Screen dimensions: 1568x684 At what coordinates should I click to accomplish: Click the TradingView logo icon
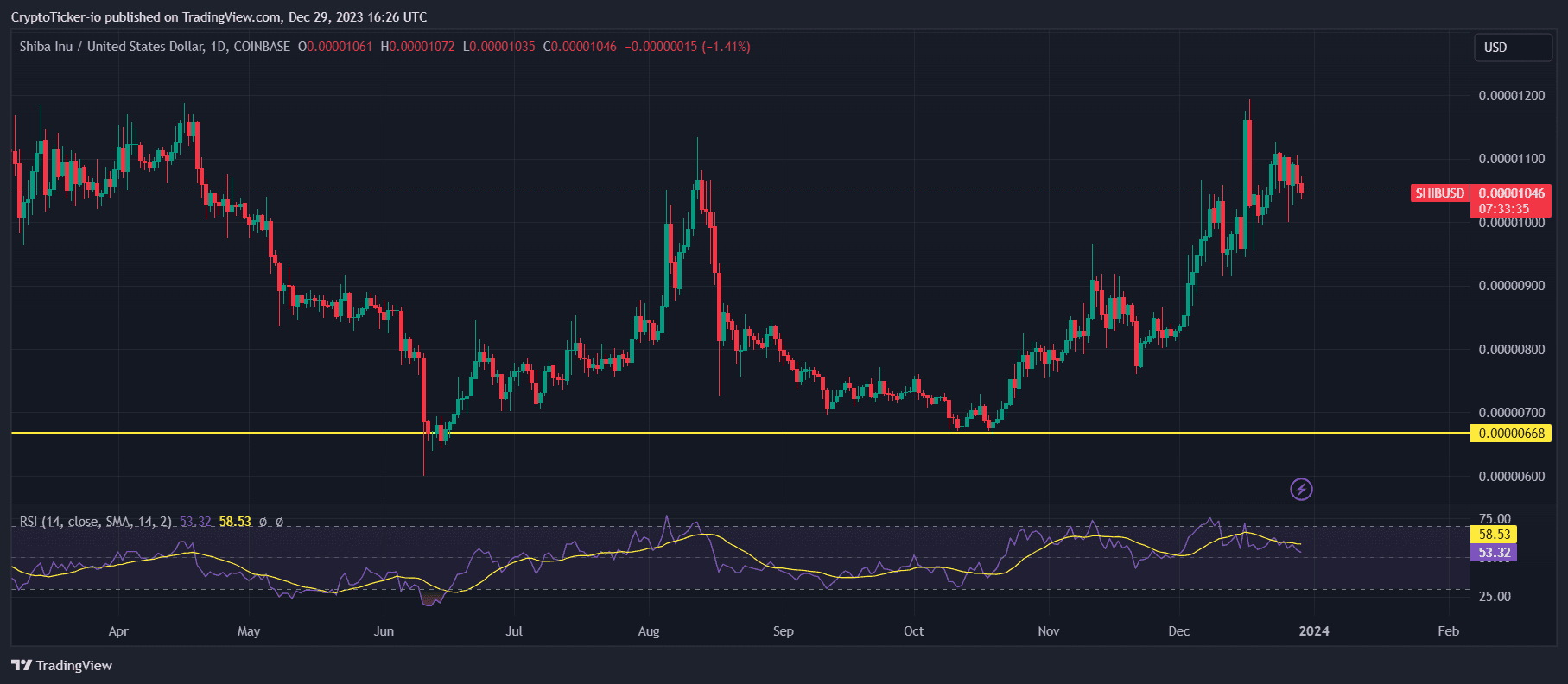(22, 665)
